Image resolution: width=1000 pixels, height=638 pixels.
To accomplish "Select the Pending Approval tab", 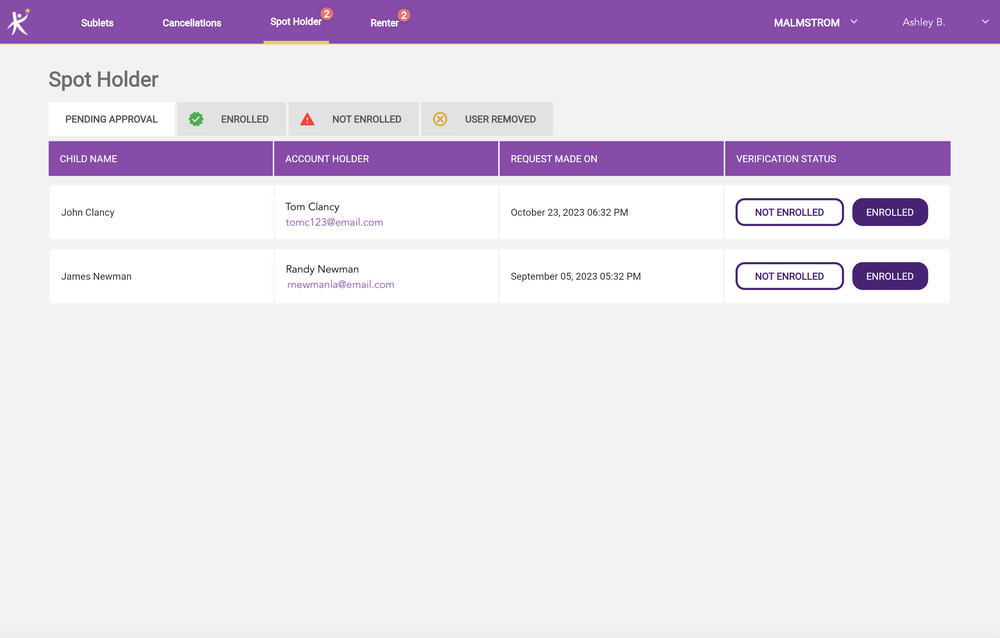I will (111, 119).
